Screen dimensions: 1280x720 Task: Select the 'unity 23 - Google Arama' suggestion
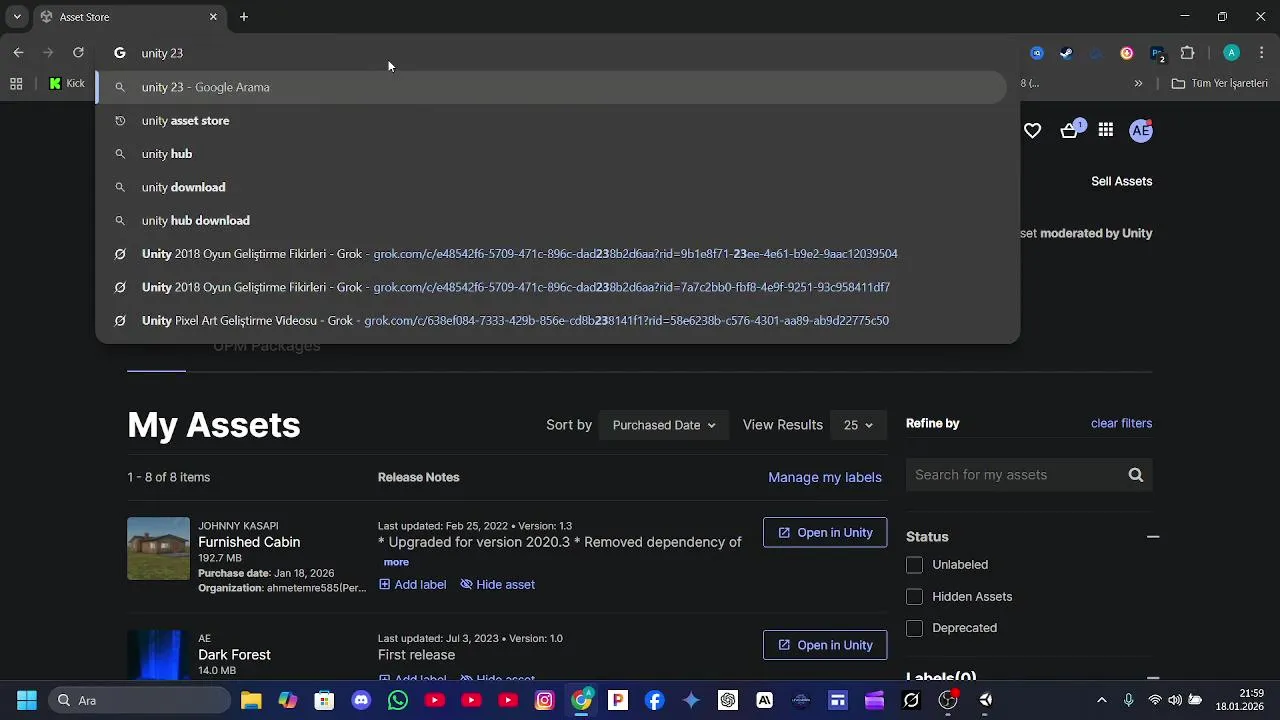pos(551,87)
